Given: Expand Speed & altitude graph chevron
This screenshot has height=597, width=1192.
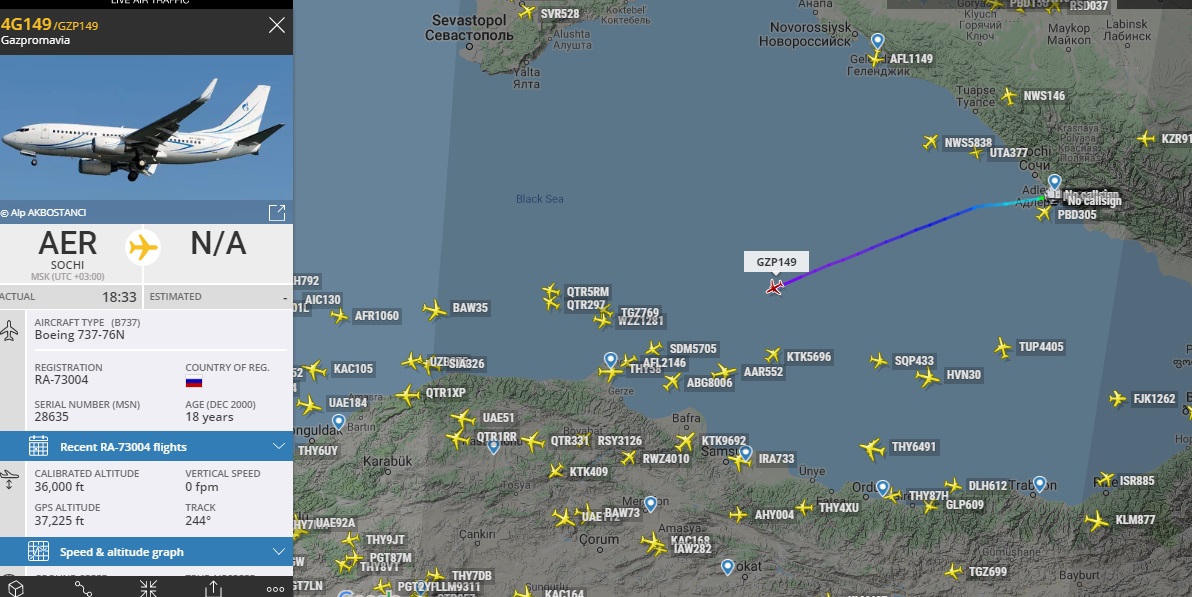Looking at the screenshot, I should coord(278,551).
